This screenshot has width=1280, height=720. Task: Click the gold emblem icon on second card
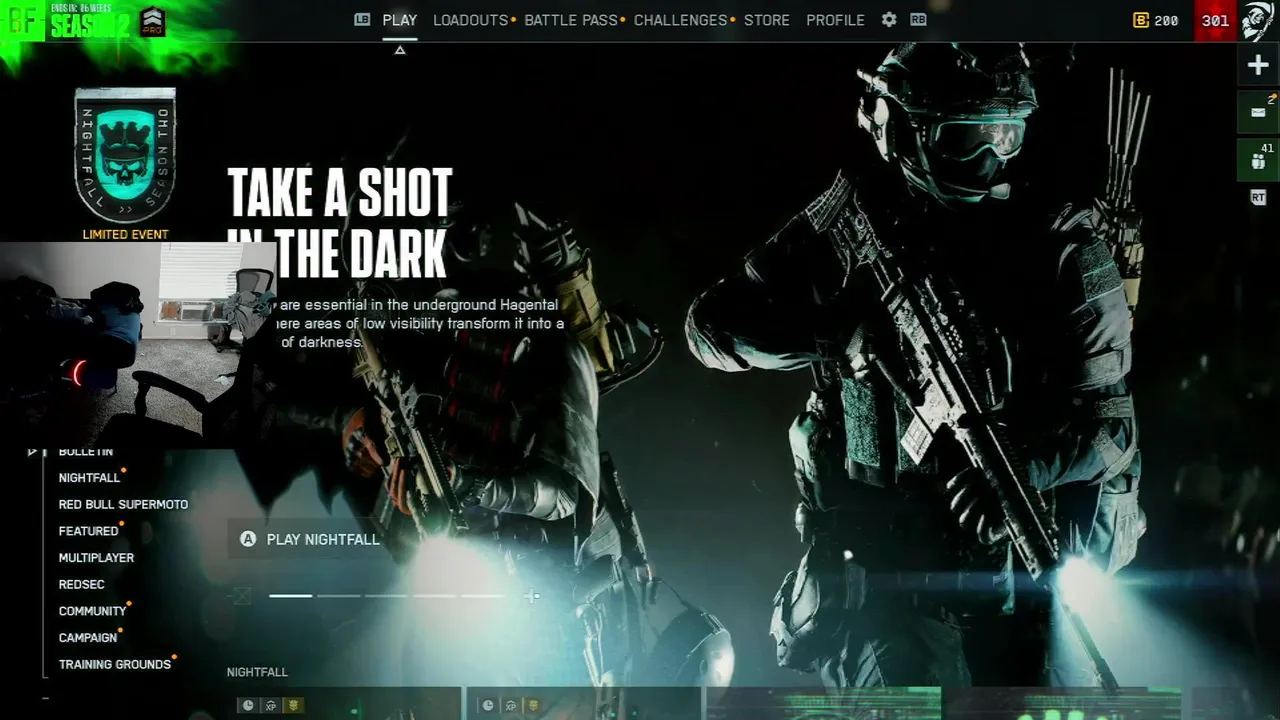[532, 705]
